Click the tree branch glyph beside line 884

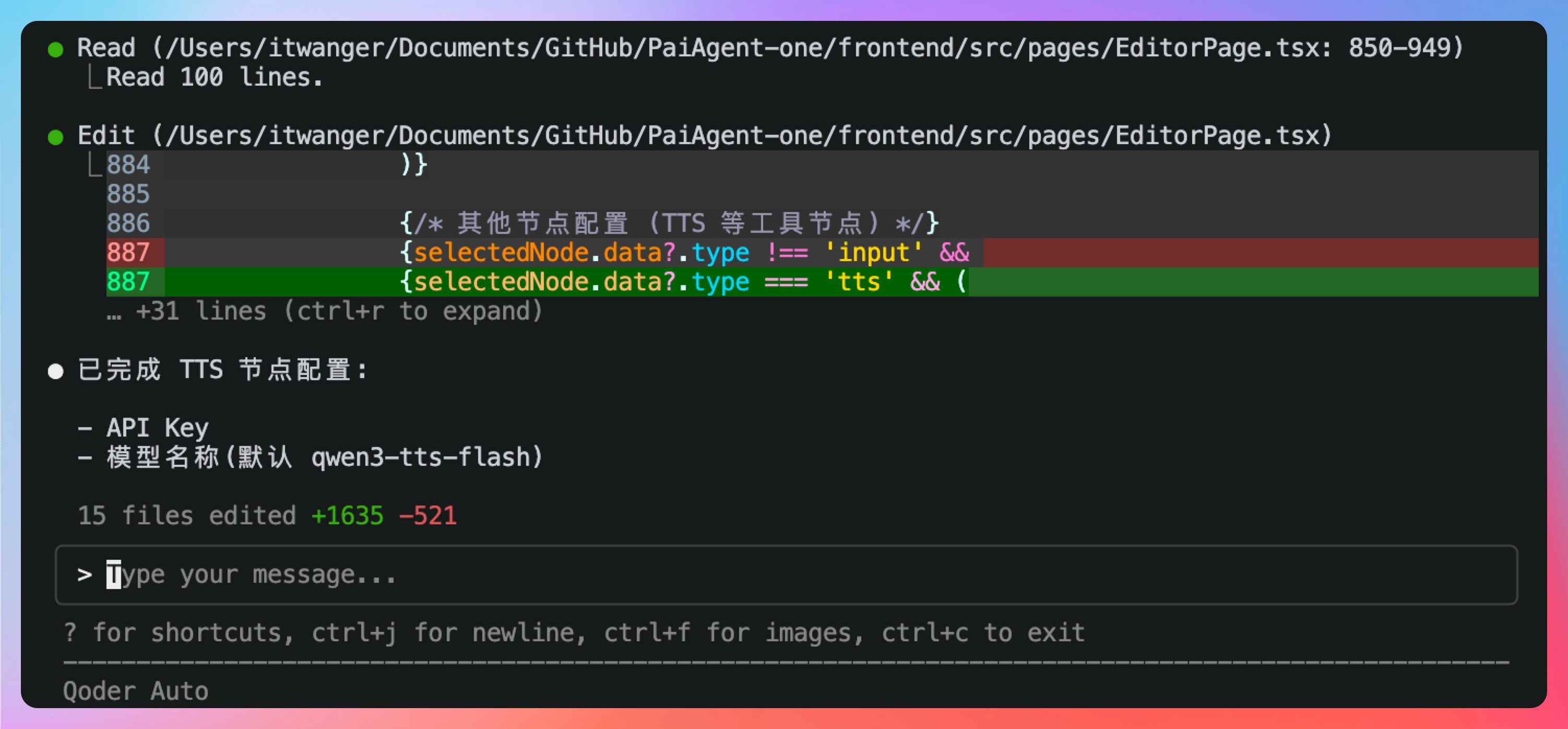94,165
